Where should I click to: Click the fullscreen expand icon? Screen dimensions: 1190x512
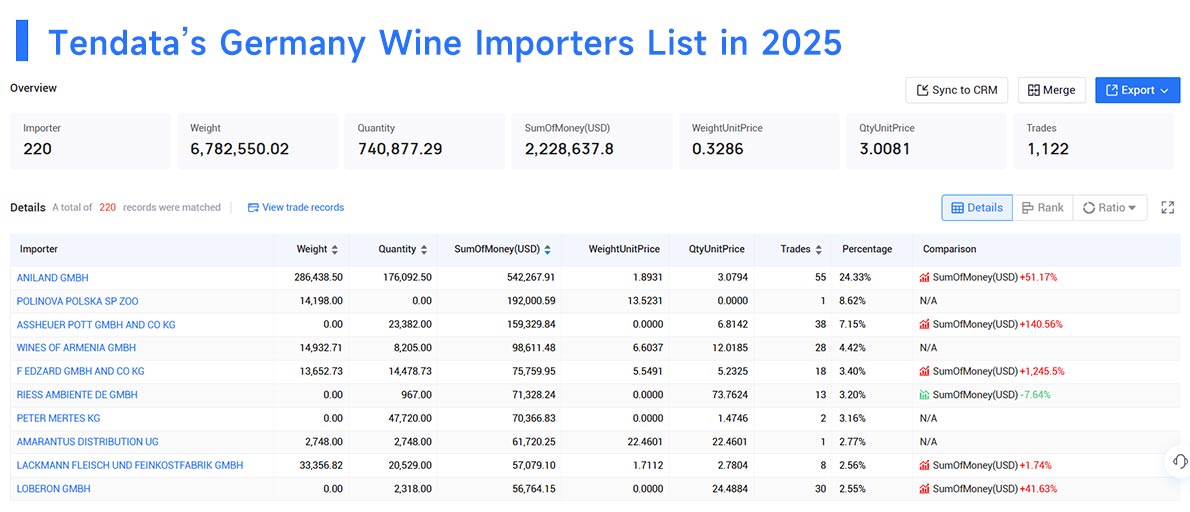coord(1168,207)
